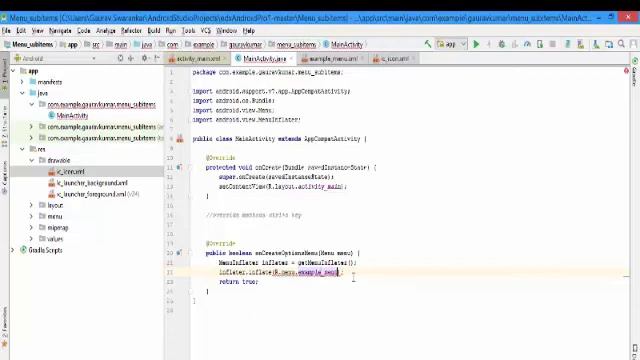Screen dimensions: 640x360
Task: Open Project panel gear settings icon
Action: pos(144,58)
